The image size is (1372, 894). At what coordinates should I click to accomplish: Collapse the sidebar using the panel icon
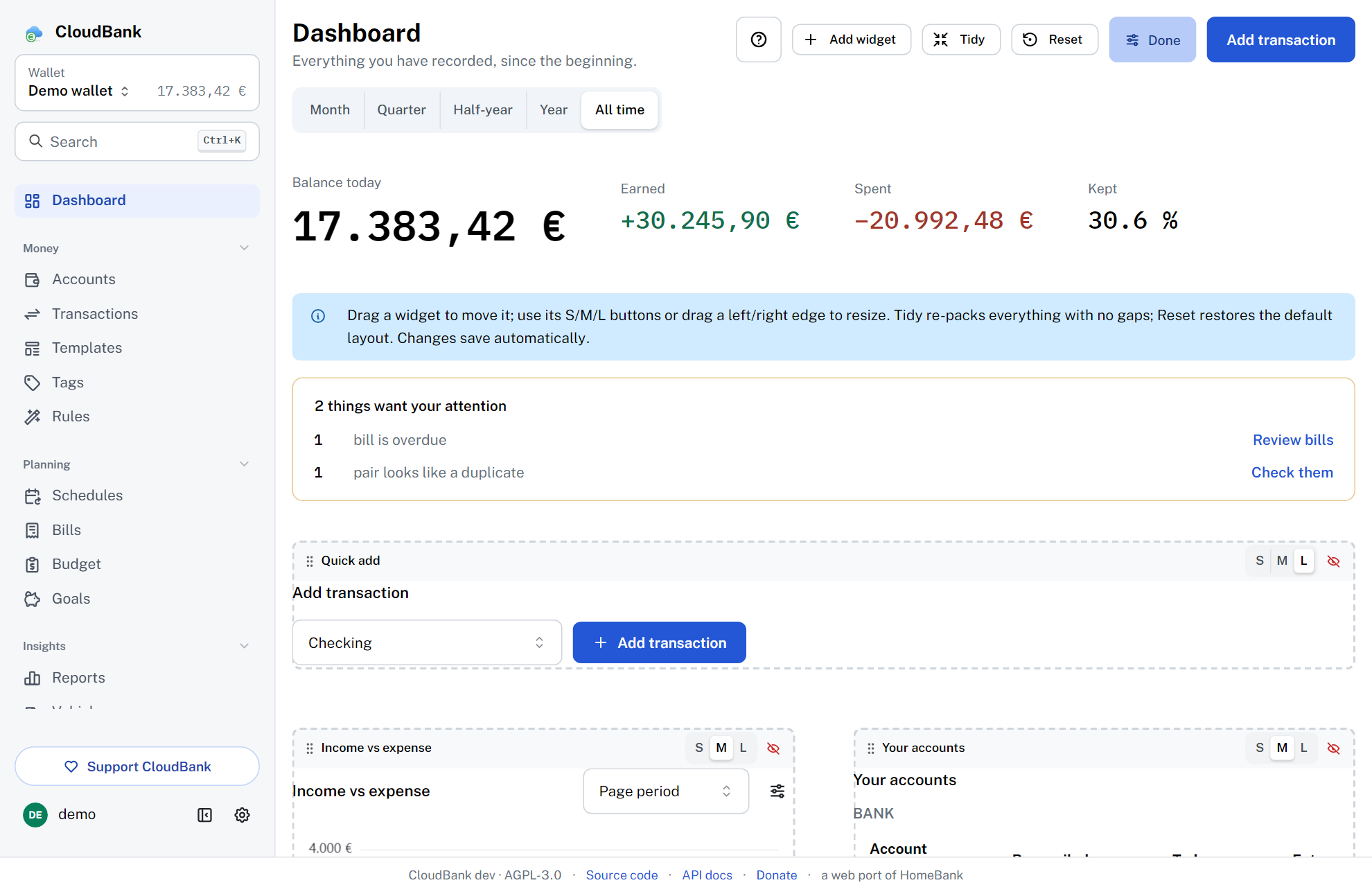point(204,815)
